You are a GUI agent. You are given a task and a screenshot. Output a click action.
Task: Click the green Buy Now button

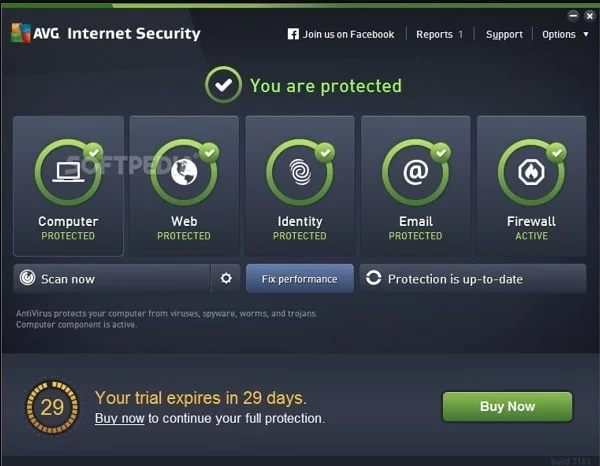(x=507, y=406)
